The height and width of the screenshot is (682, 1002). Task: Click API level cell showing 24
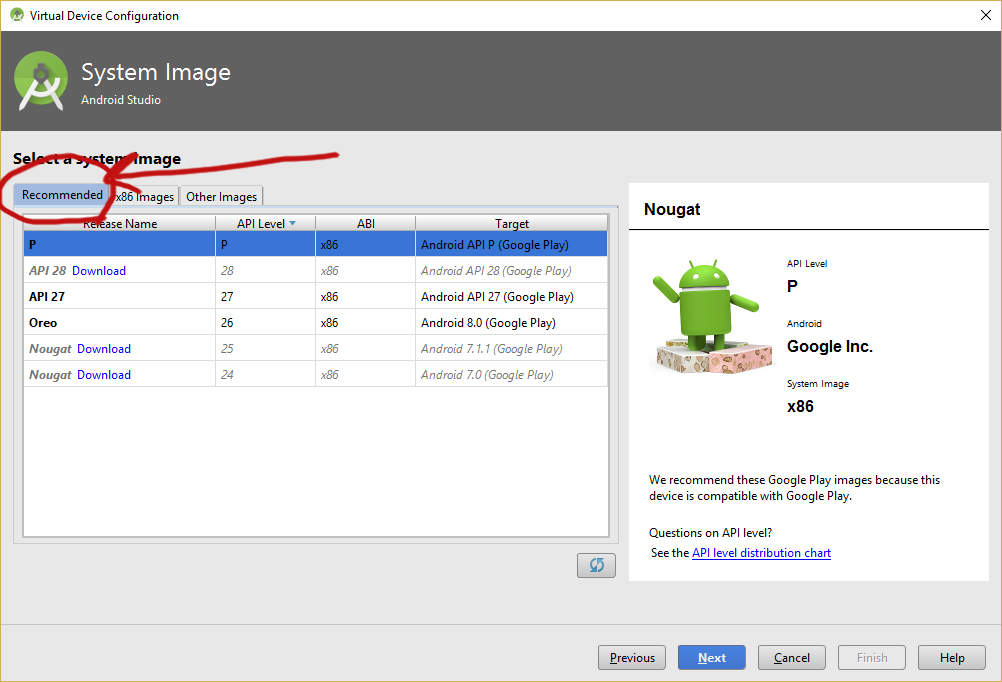click(265, 375)
